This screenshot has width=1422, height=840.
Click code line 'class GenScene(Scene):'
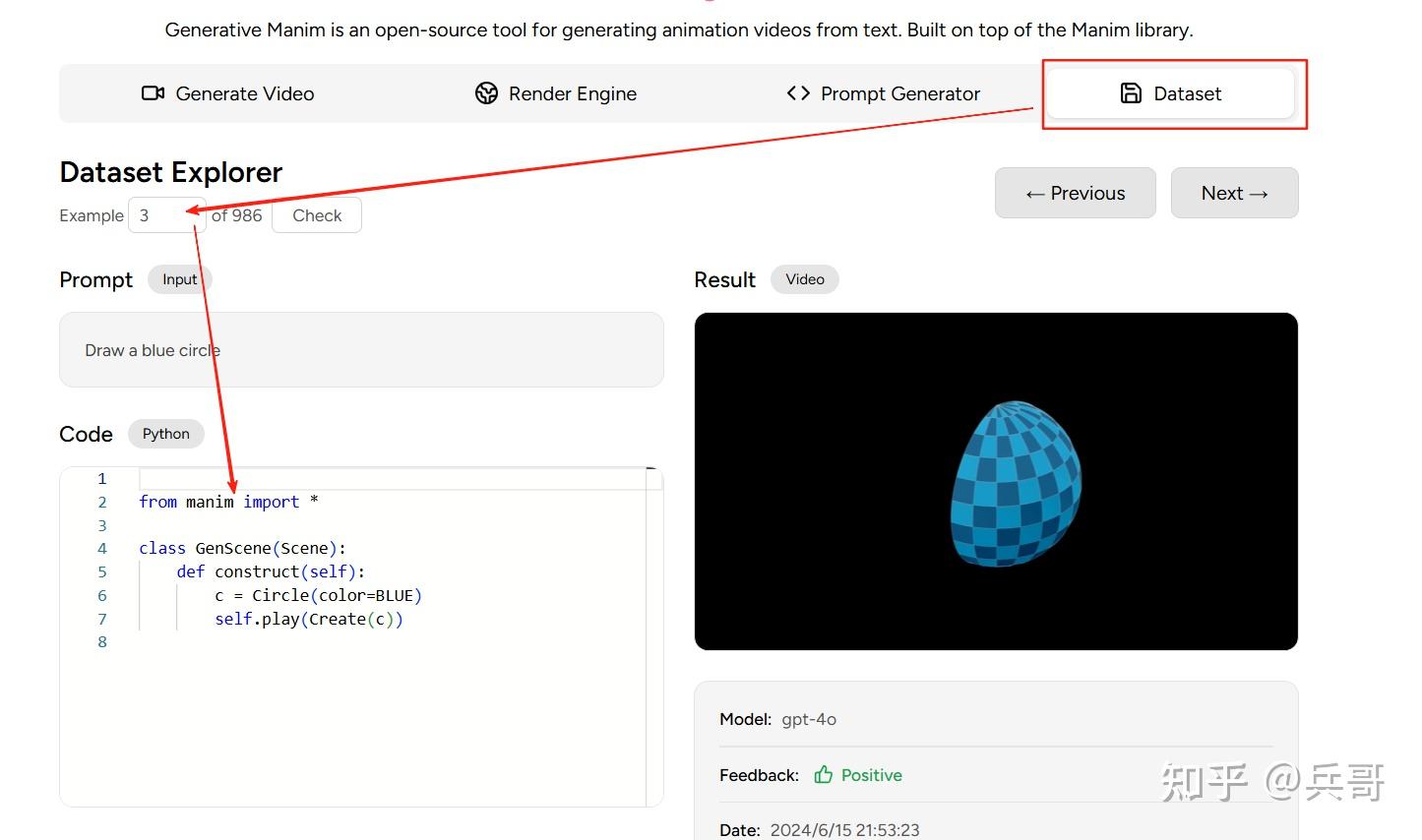click(242, 548)
